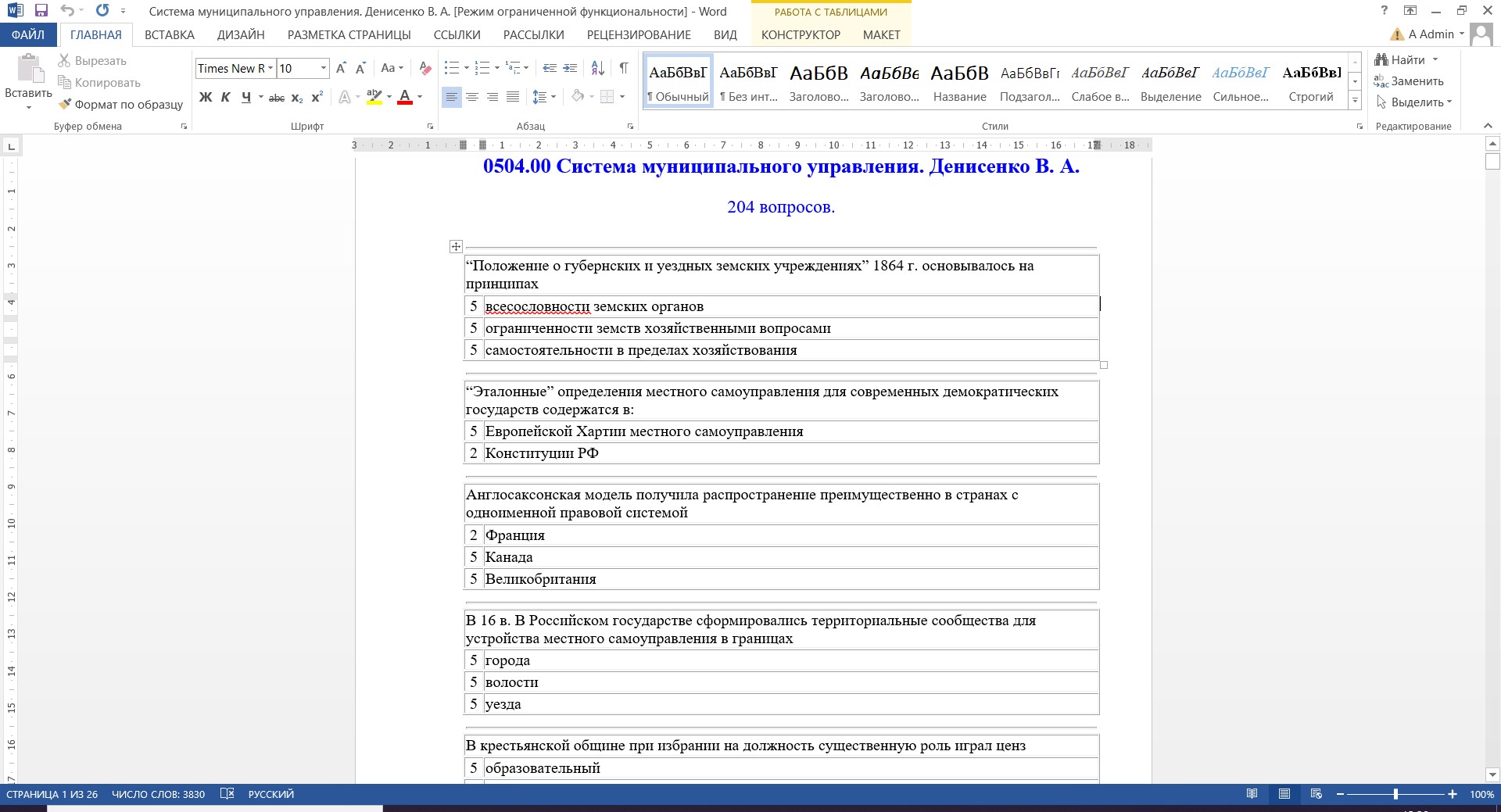Switch to the ДИЗАЙН tab

(241, 35)
